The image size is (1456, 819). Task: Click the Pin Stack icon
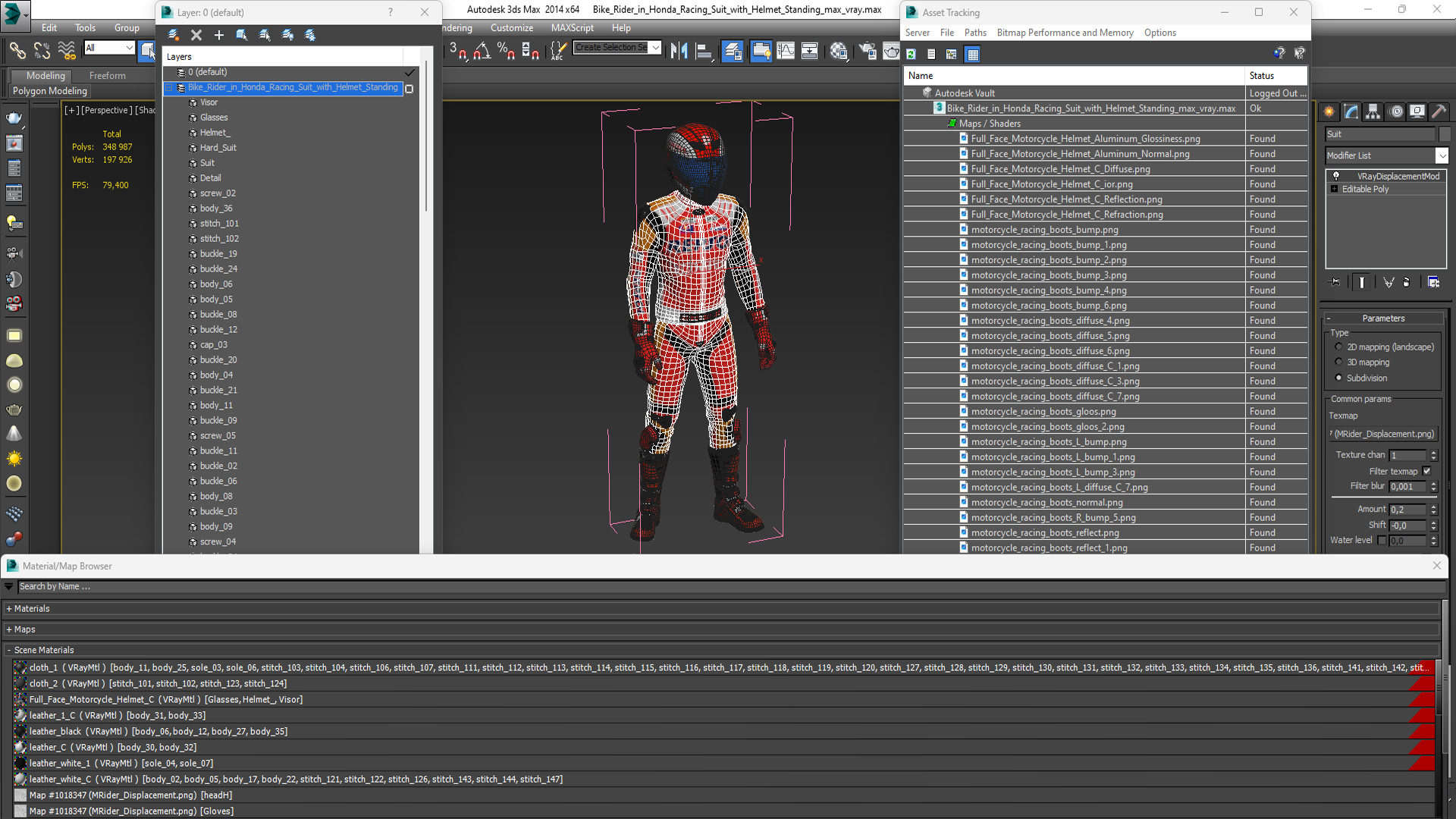click(x=1335, y=282)
